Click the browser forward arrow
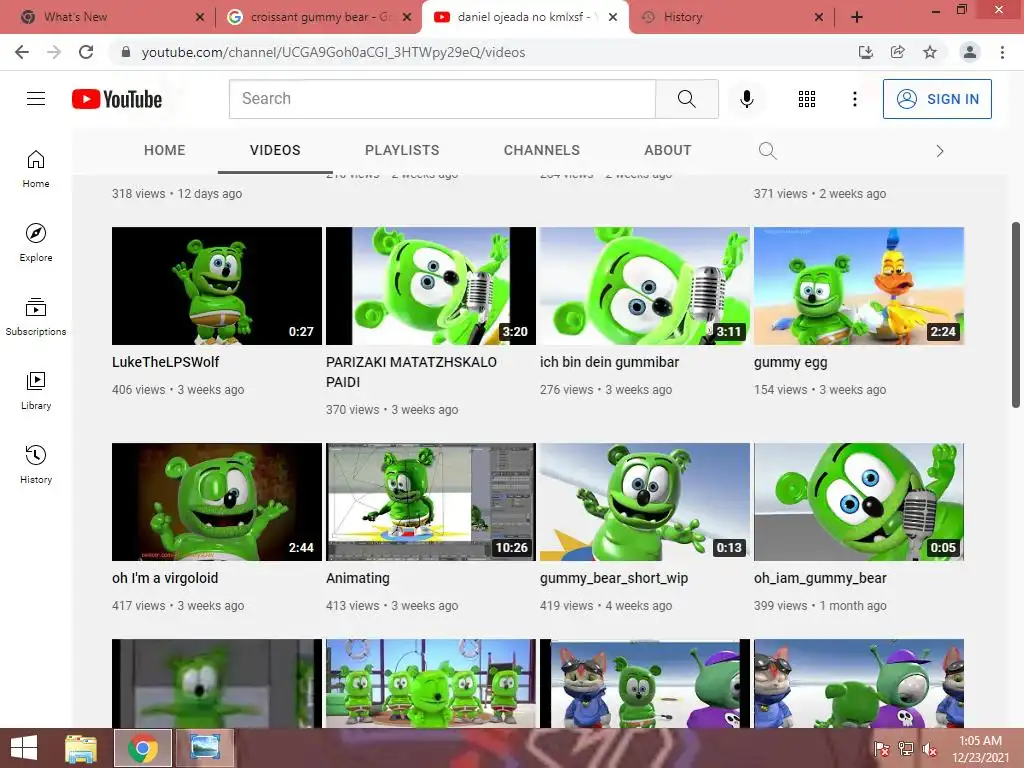The image size is (1024, 768). point(54,52)
